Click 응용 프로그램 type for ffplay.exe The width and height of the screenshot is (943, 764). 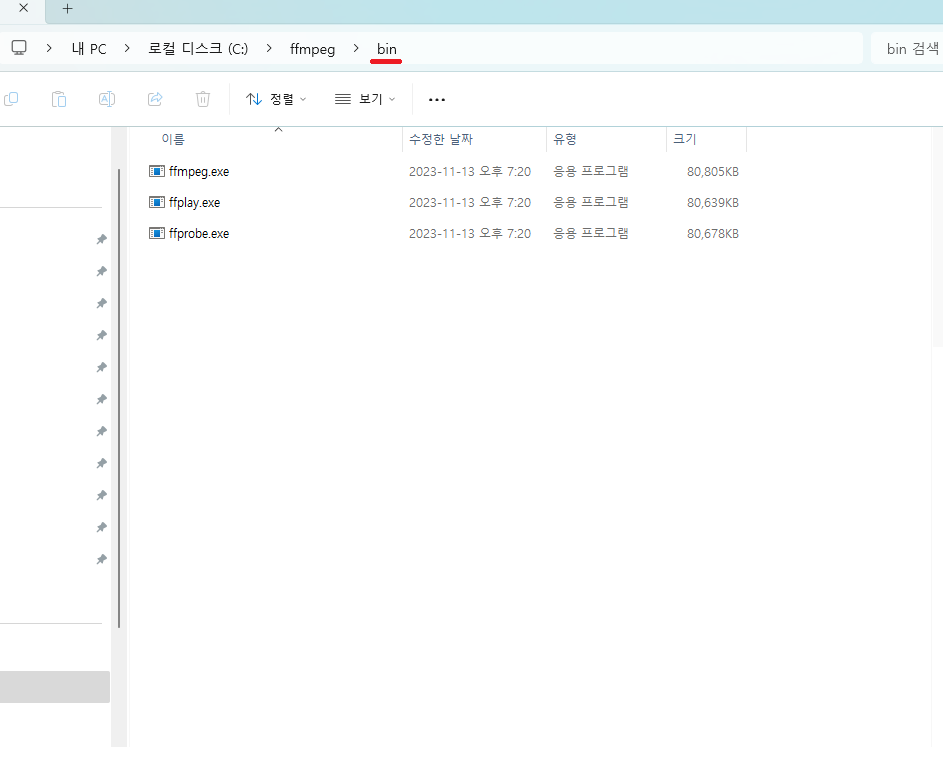[x=591, y=202]
